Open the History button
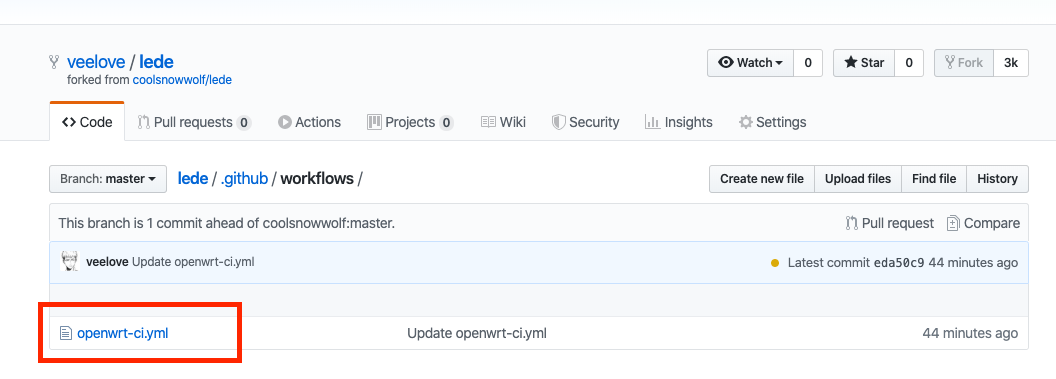The width and height of the screenshot is (1056, 379). [997, 179]
